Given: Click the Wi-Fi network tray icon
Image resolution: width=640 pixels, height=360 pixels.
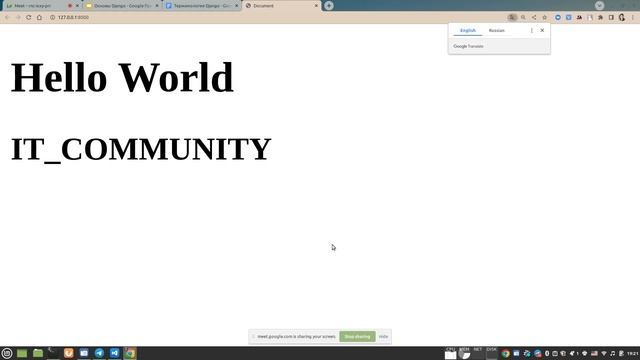Looking at the screenshot, I should (x=604, y=353).
